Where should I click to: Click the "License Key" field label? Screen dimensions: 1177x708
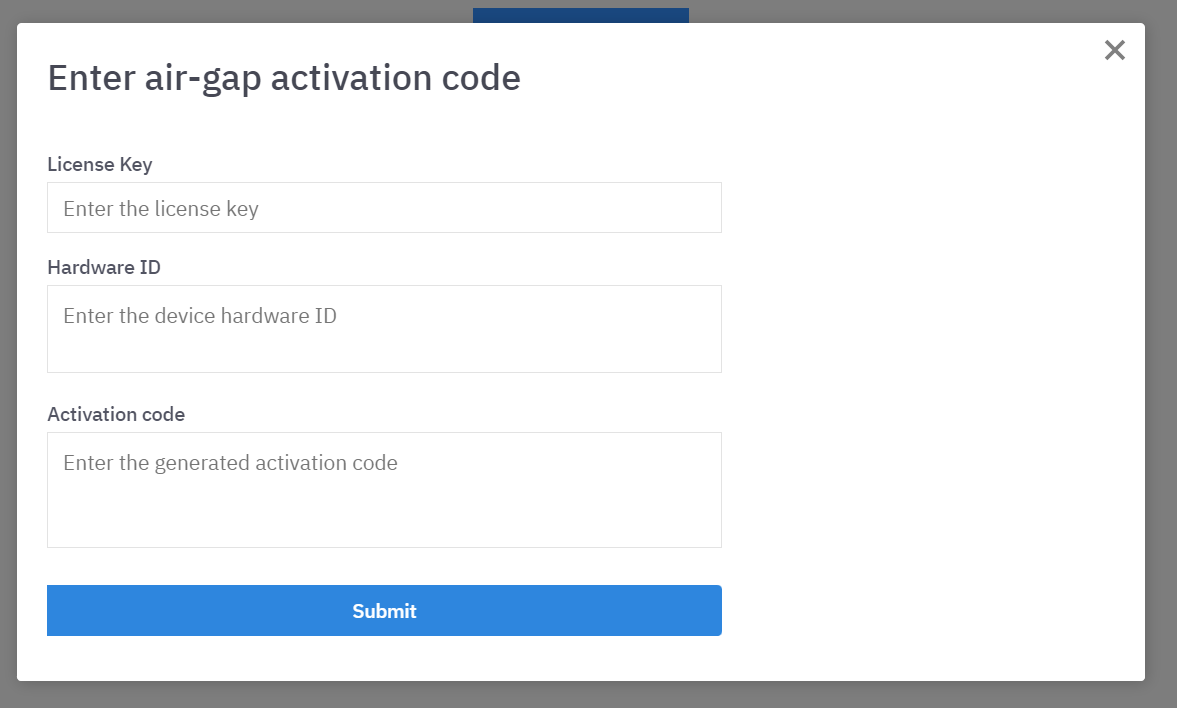click(x=100, y=164)
